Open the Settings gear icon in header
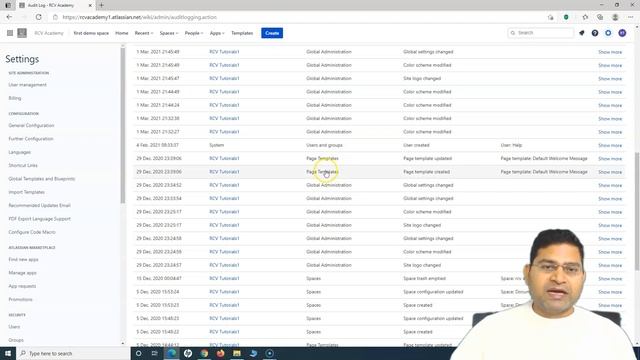This screenshot has width=640, height=360. pos(608,33)
